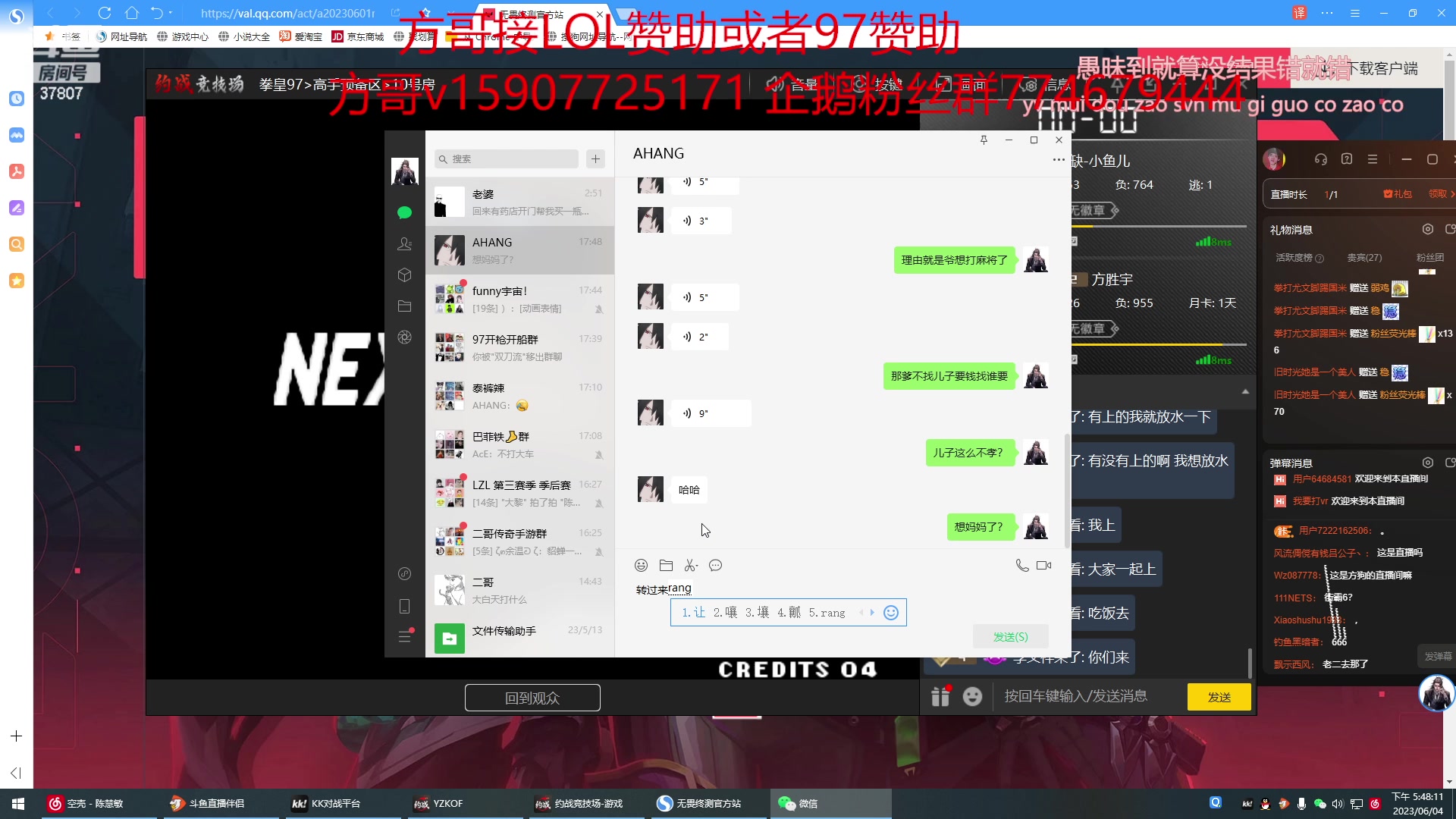Image resolution: width=1456 pixels, height=819 pixels.
Task: Open emoji picker in AHANG chat
Action: pyautogui.click(x=641, y=565)
